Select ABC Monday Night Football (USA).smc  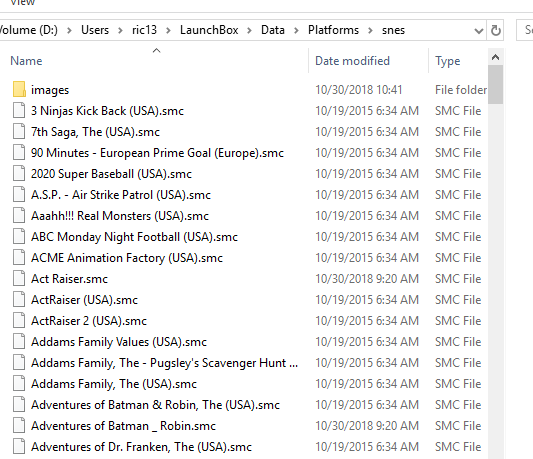134,237
